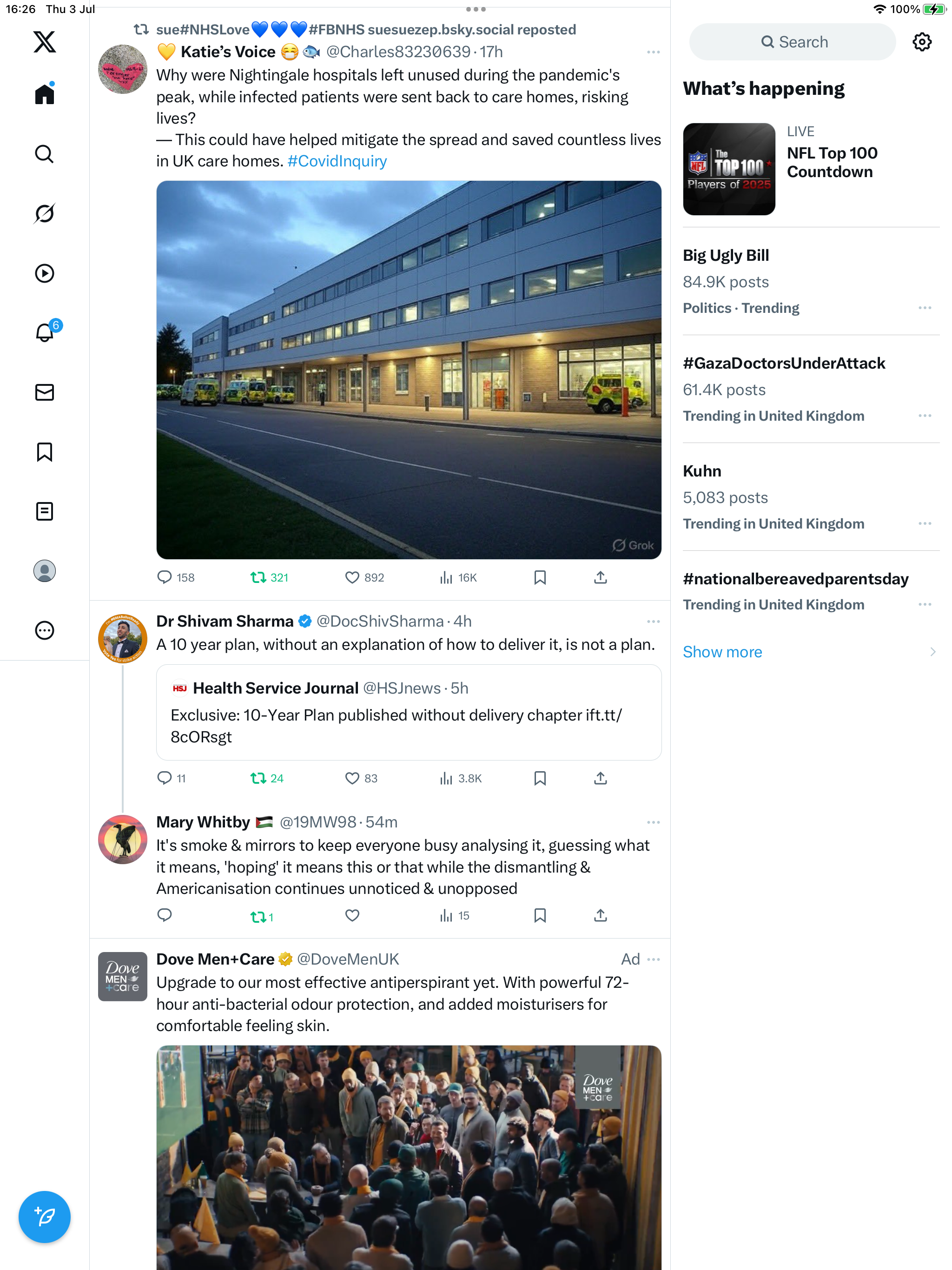Go to Home tab in sidebar
Viewport: 952px width, 1270px height.
(x=44, y=93)
